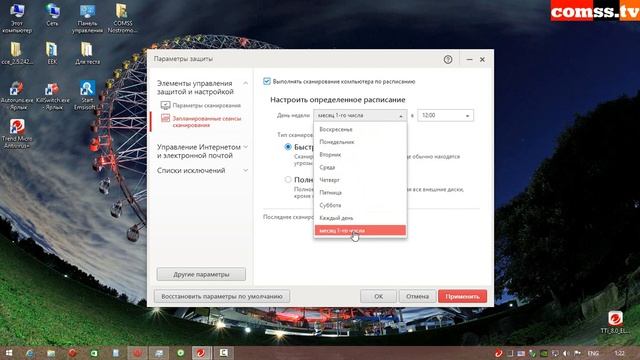Expand 'Списки исключений' section
The height and width of the screenshot is (360, 640).
[x=245, y=170]
